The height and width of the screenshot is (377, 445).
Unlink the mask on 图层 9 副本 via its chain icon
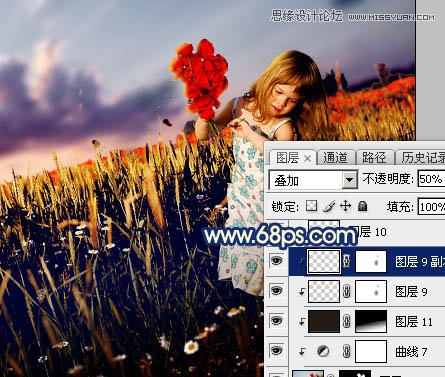click(347, 261)
